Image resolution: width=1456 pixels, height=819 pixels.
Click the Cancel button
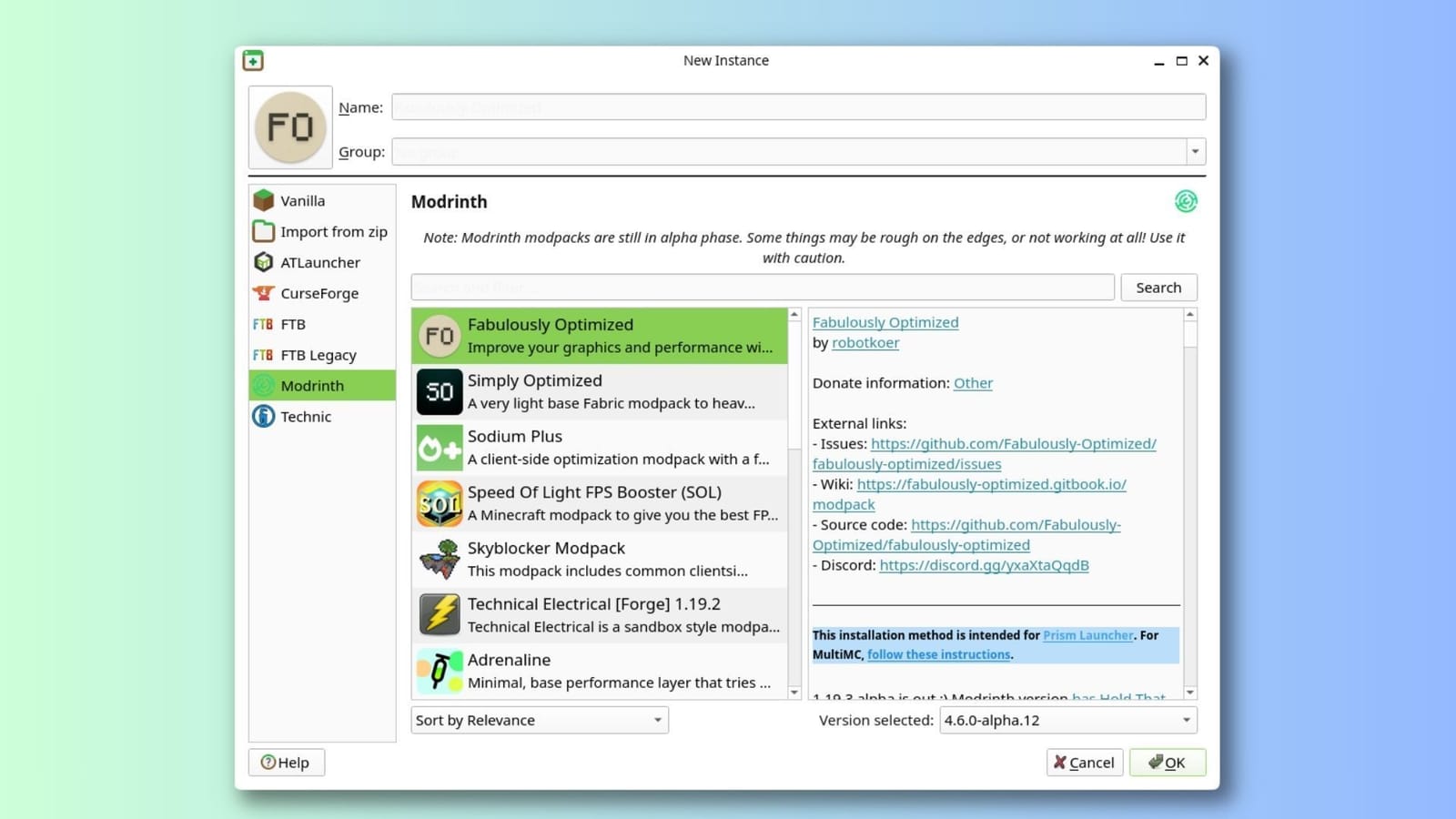coord(1084,763)
